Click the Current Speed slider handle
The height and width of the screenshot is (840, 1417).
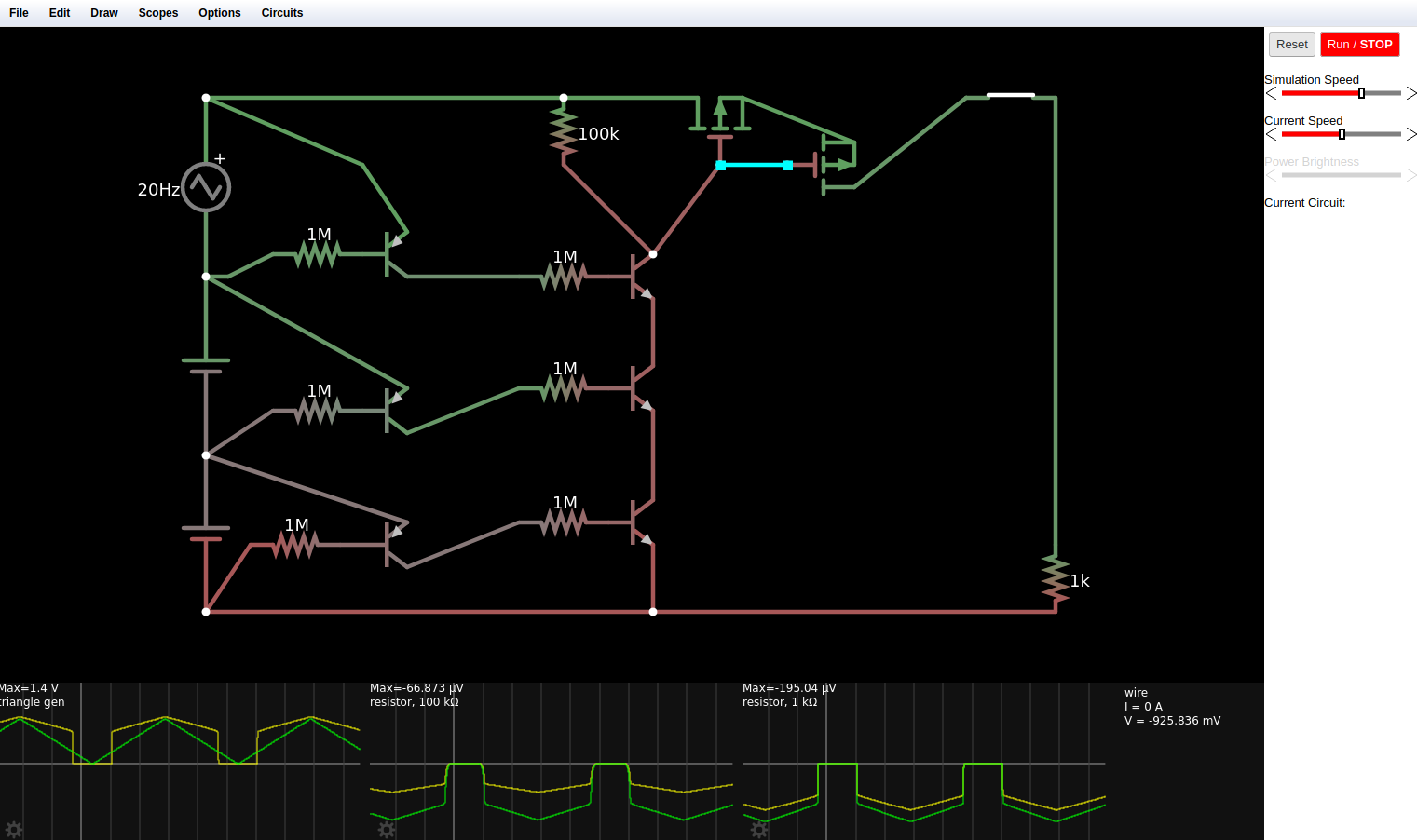click(1342, 134)
